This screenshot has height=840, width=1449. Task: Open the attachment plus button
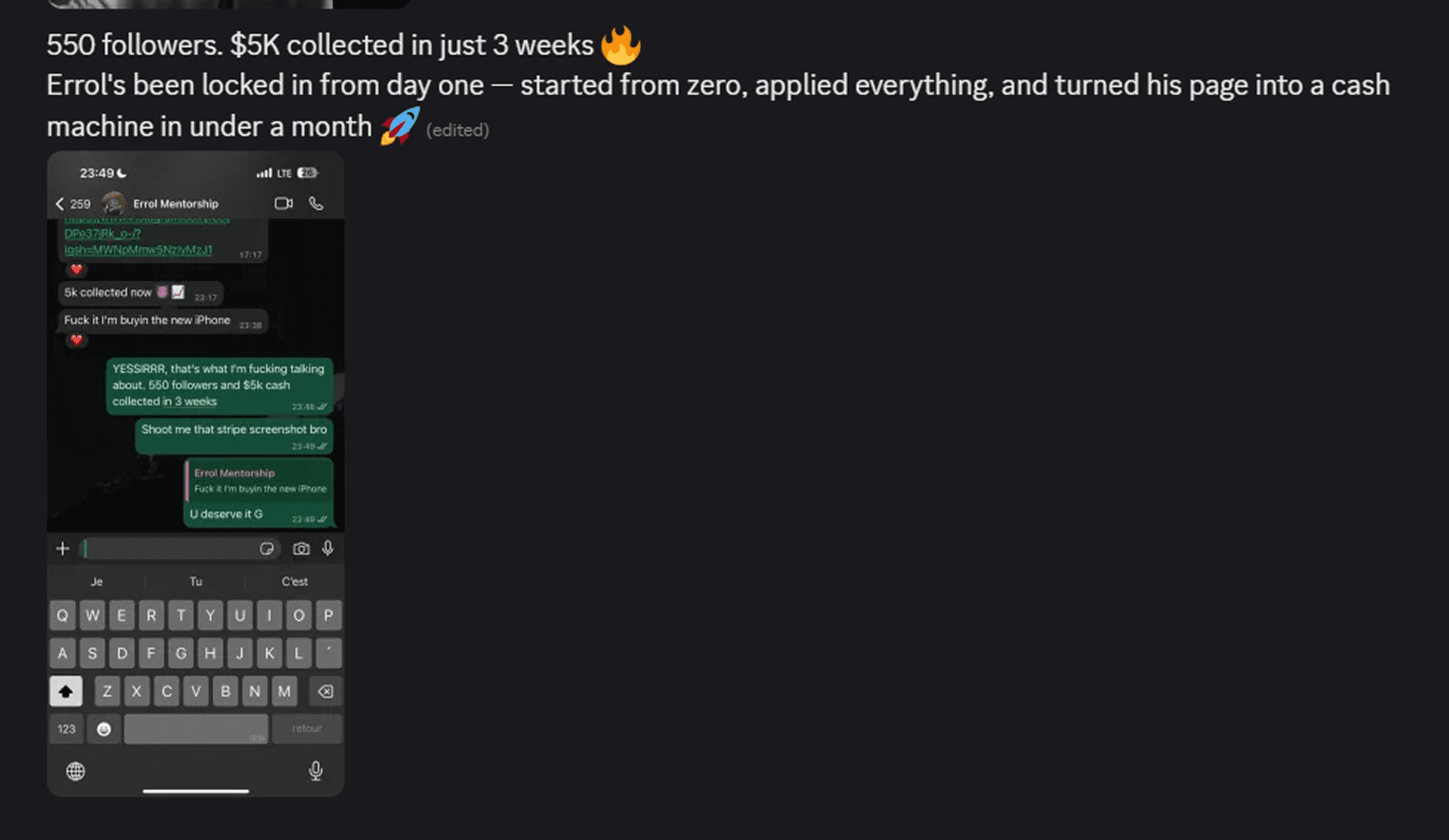(x=63, y=548)
